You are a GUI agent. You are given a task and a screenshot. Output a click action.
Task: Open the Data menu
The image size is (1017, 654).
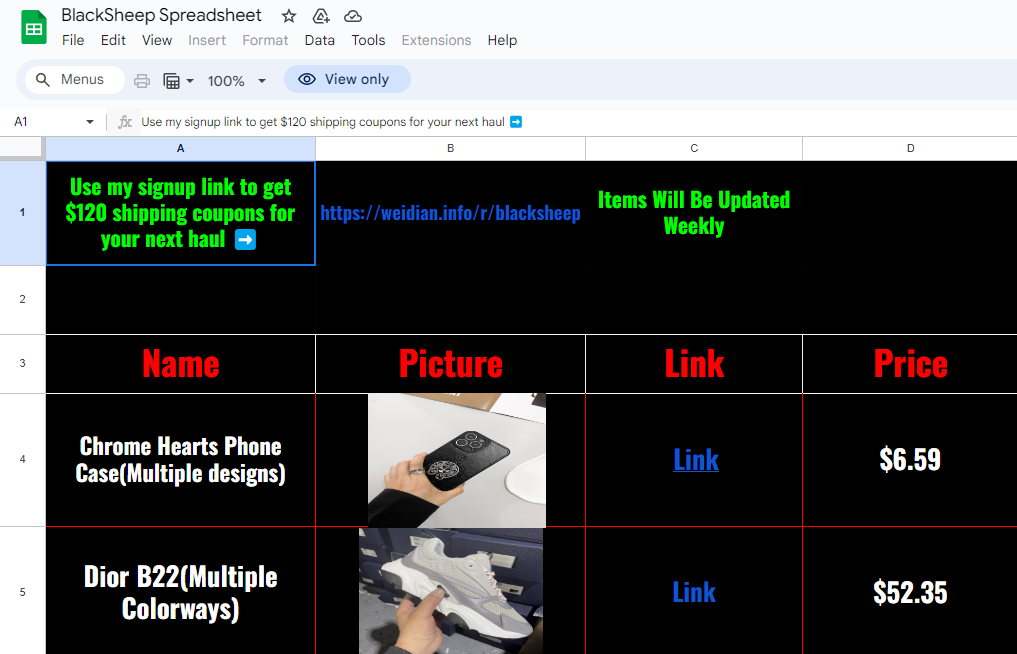click(320, 40)
